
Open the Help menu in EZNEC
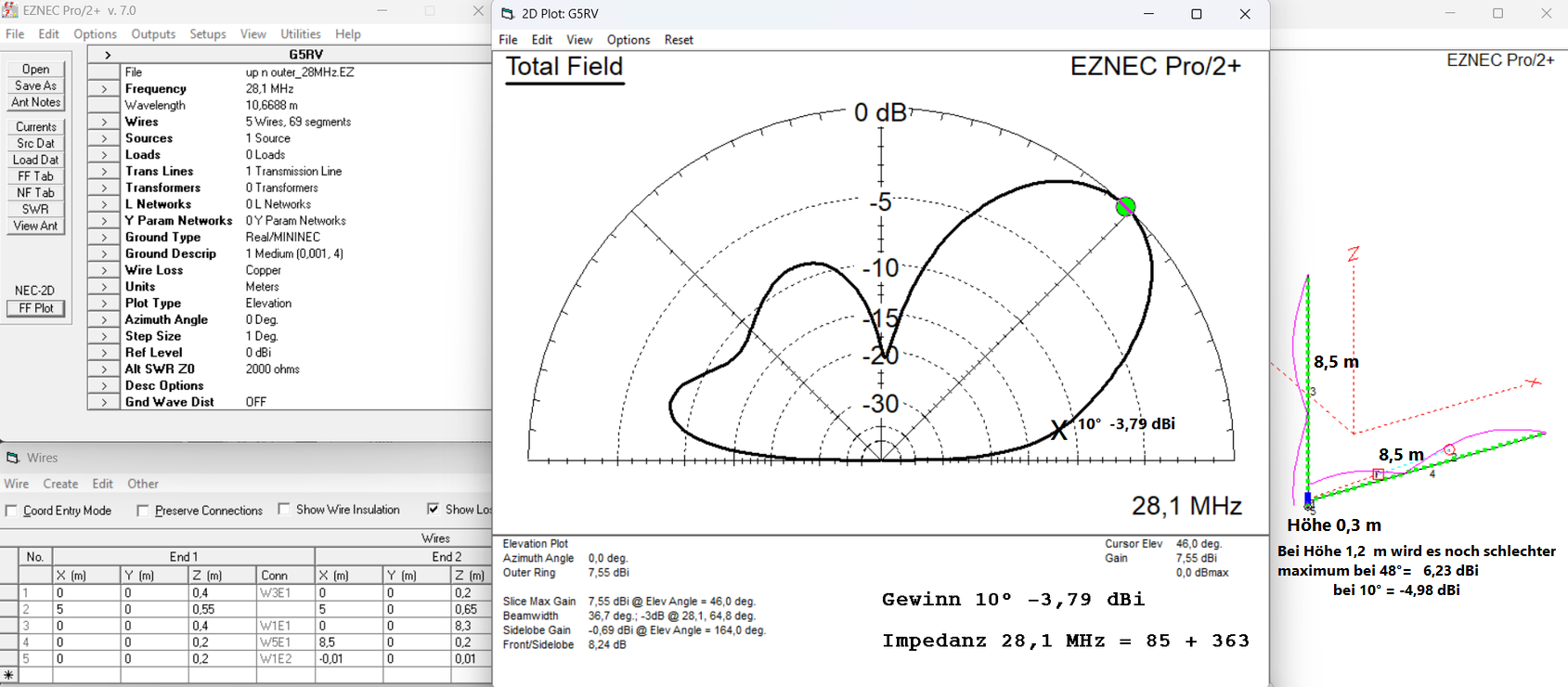[348, 34]
